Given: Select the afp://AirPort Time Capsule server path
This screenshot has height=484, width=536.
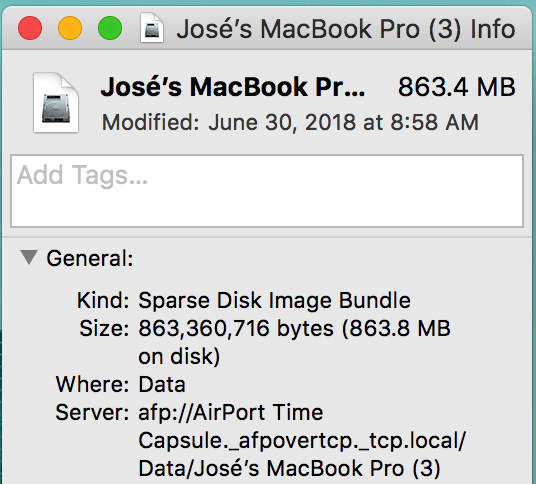Looking at the screenshot, I should [302, 440].
